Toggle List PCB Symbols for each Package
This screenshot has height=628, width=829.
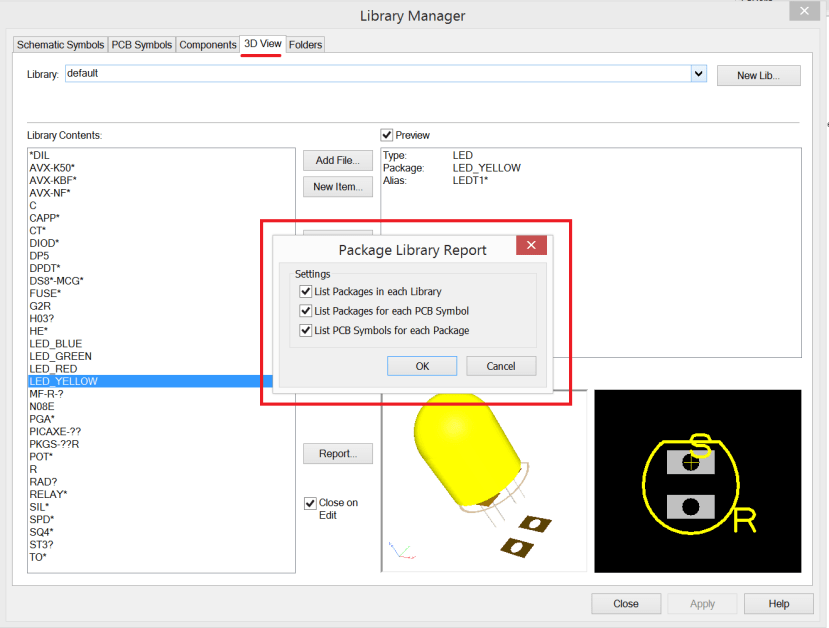tap(306, 330)
